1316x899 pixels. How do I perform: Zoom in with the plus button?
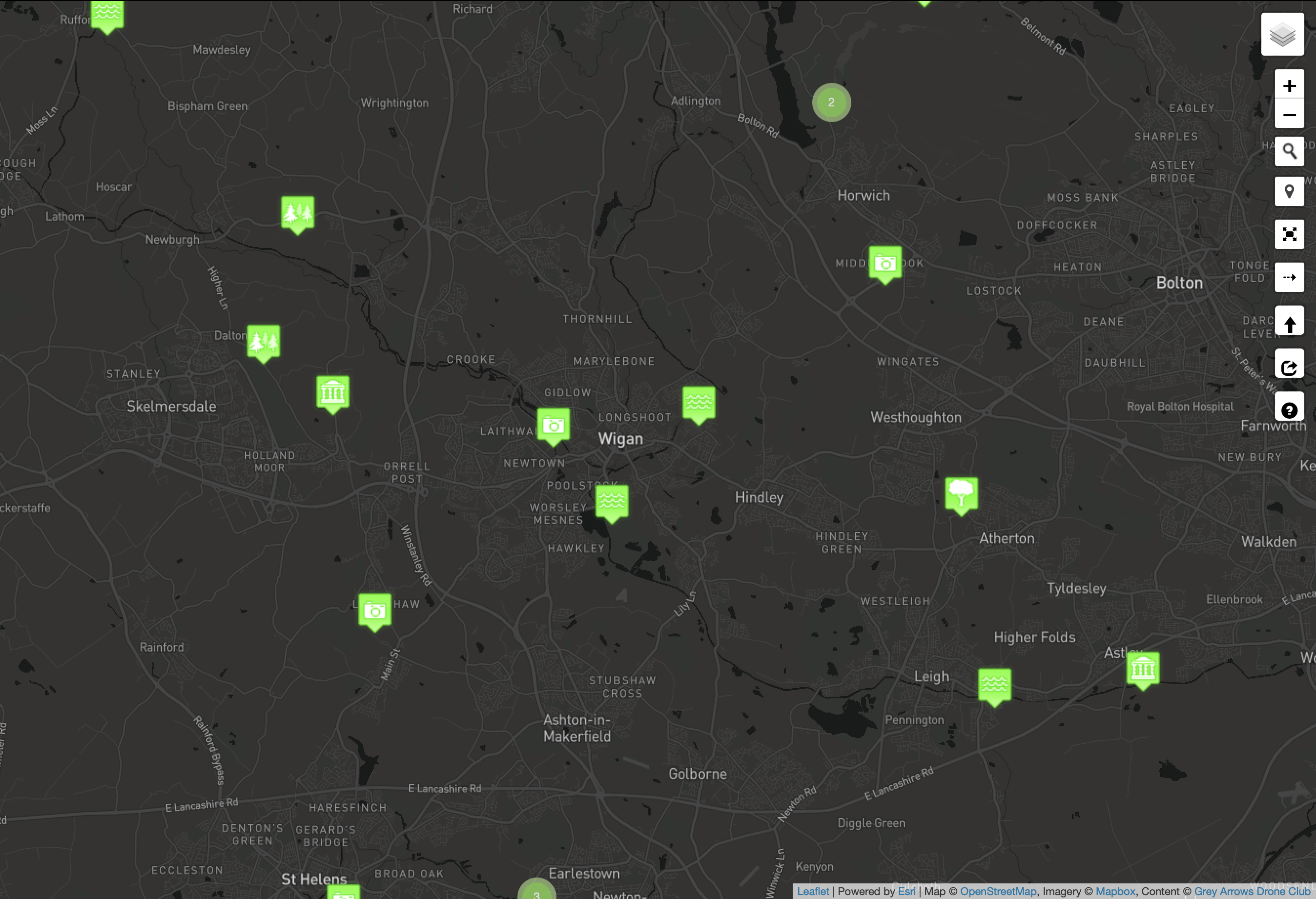coord(1289,85)
